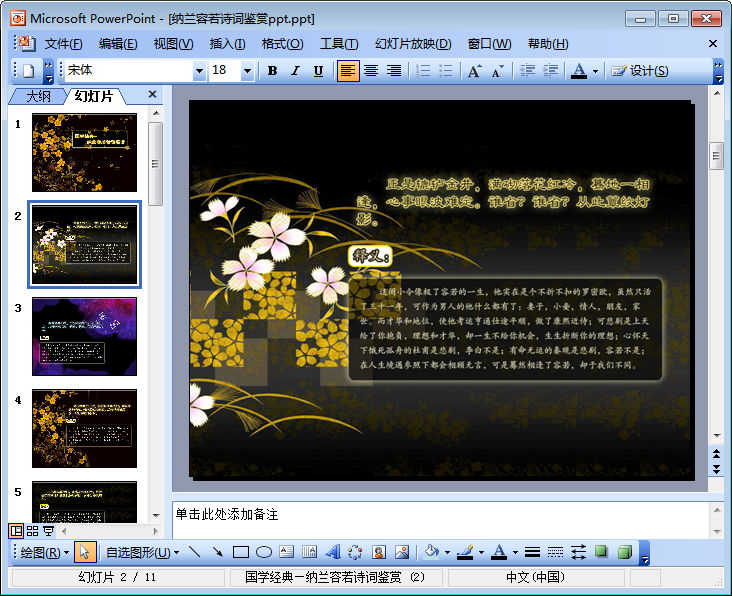Insert a vertical text box
This screenshot has width=732, height=596.
click(310, 553)
